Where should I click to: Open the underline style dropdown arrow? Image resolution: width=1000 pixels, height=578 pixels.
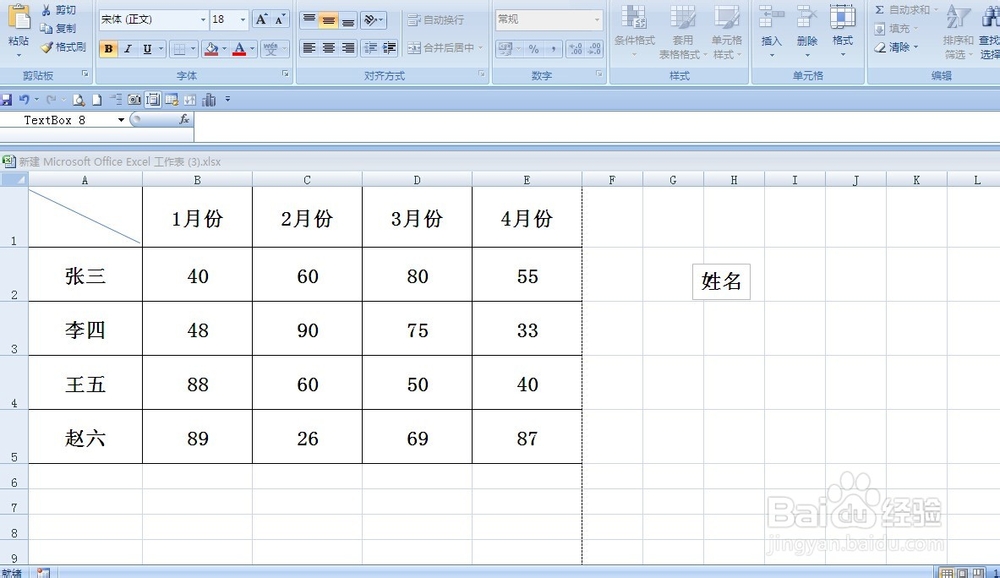click(x=161, y=48)
